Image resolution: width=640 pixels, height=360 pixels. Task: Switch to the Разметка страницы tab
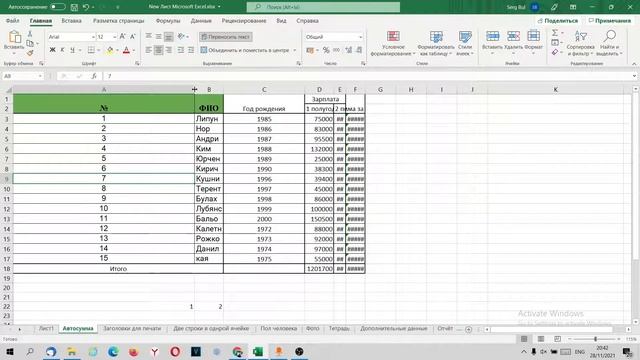pos(118,20)
